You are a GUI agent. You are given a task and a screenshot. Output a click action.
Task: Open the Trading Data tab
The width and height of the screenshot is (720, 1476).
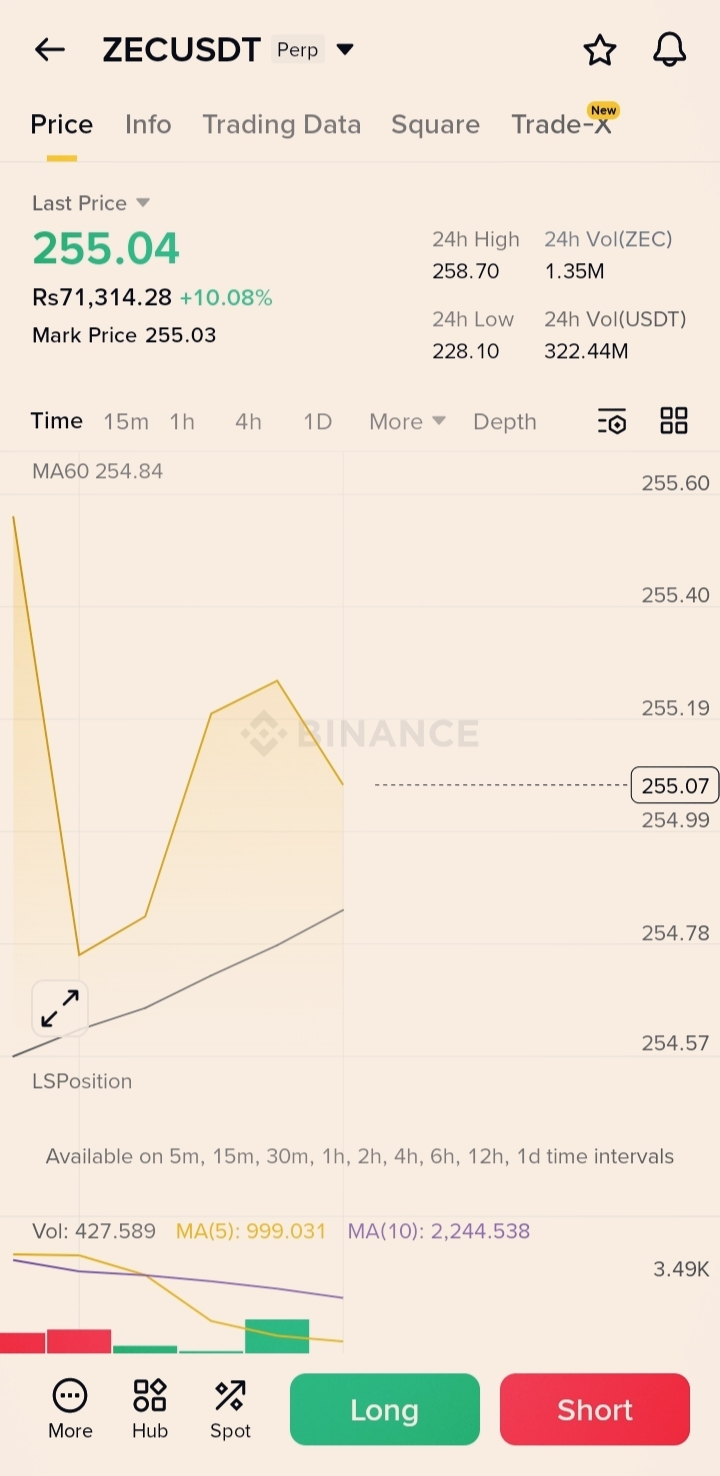tap(281, 124)
